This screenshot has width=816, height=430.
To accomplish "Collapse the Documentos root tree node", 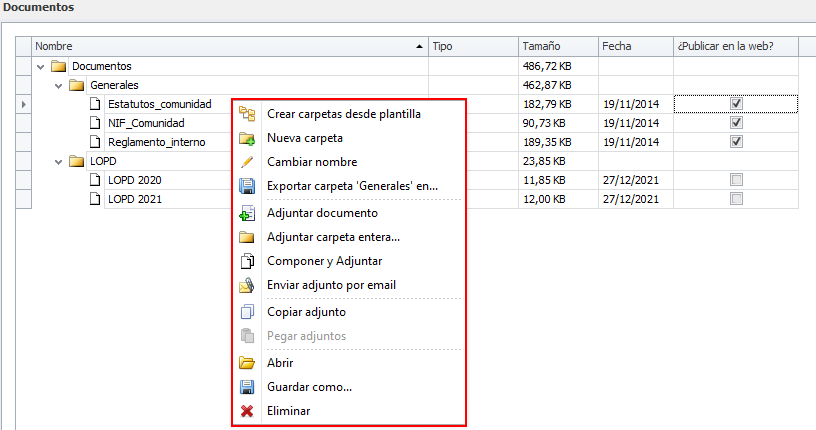I will click(x=41, y=67).
